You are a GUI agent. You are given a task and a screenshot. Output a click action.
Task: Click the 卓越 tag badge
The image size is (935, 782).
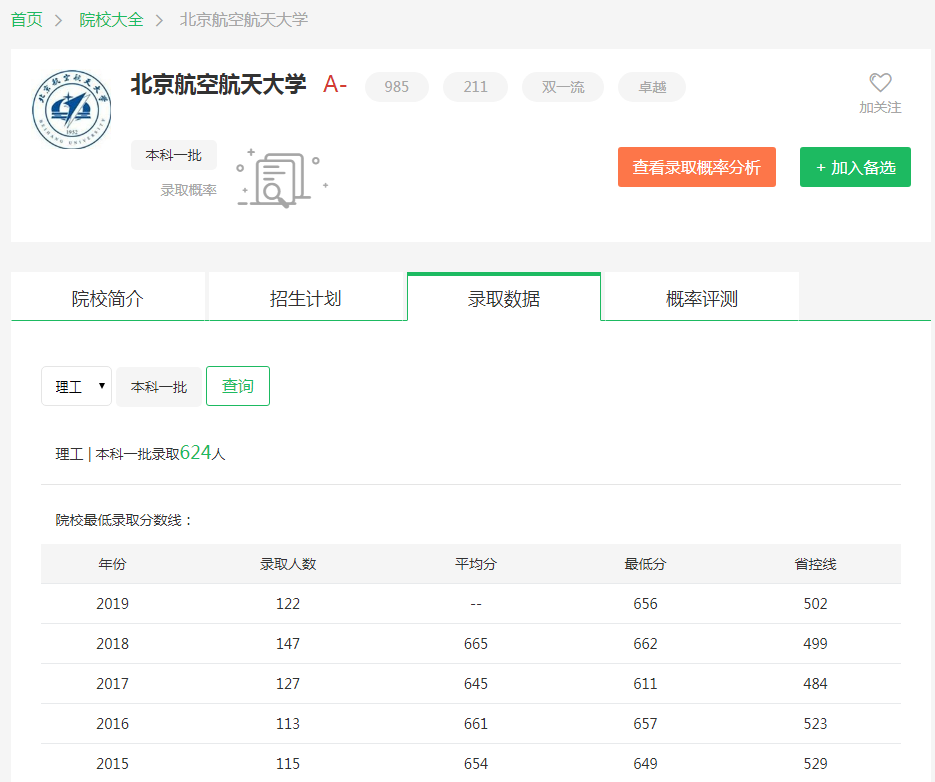click(652, 87)
